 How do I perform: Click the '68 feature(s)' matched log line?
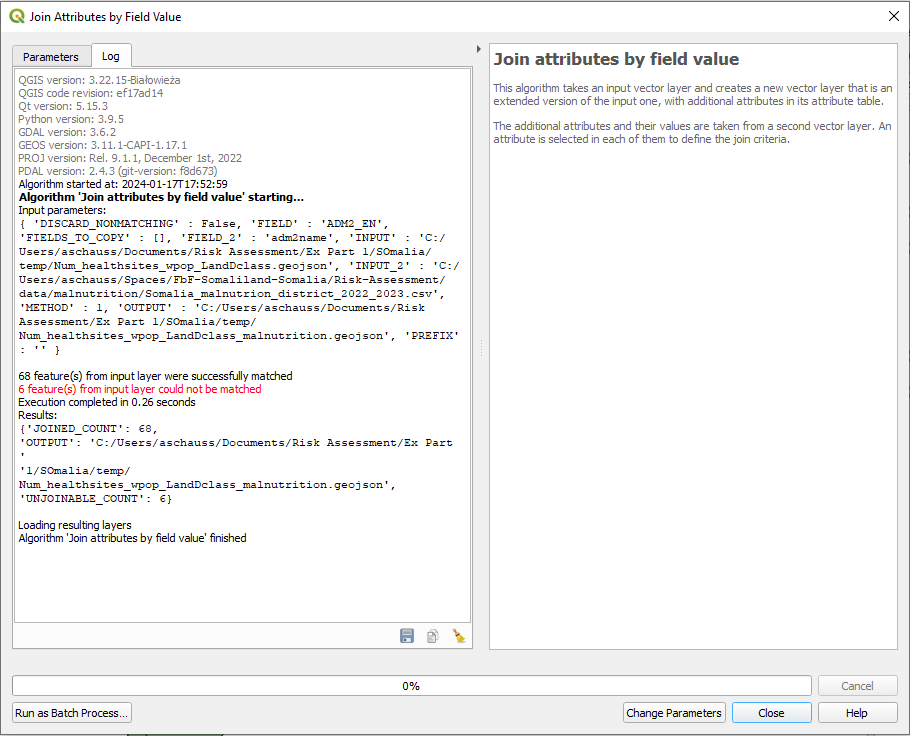(155, 376)
